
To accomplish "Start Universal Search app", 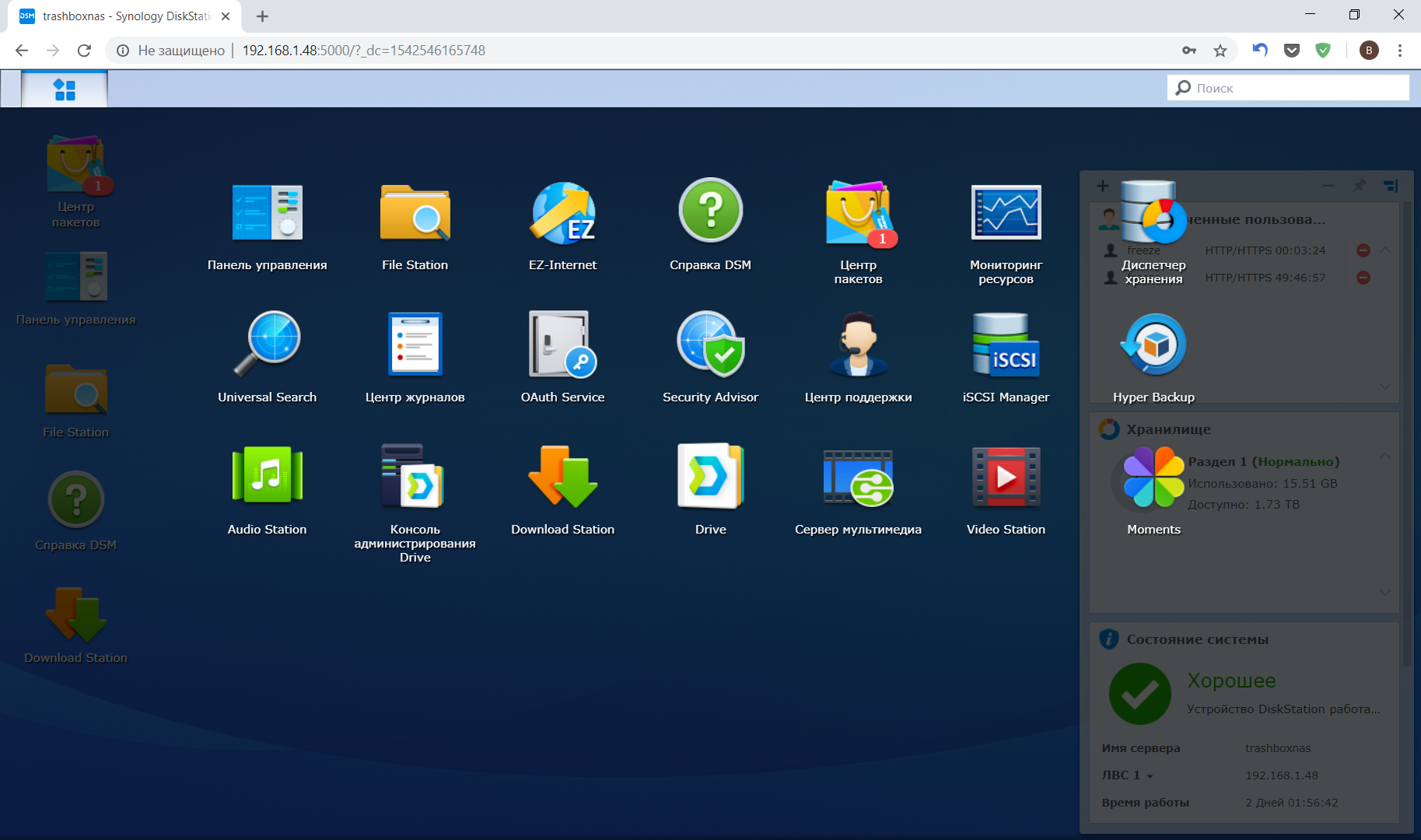I will [267, 358].
